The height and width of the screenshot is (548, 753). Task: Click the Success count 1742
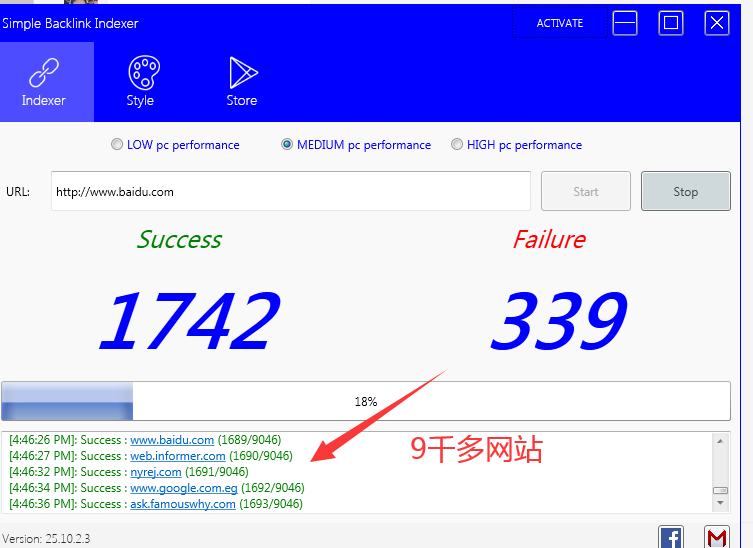tap(190, 321)
